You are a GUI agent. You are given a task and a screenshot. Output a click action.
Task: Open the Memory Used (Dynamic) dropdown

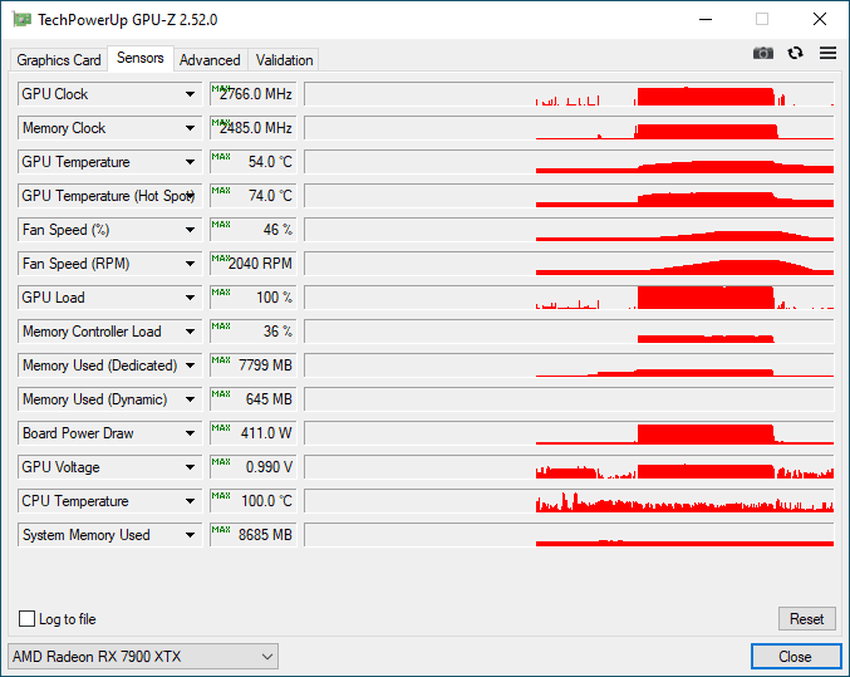click(x=190, y=399)
